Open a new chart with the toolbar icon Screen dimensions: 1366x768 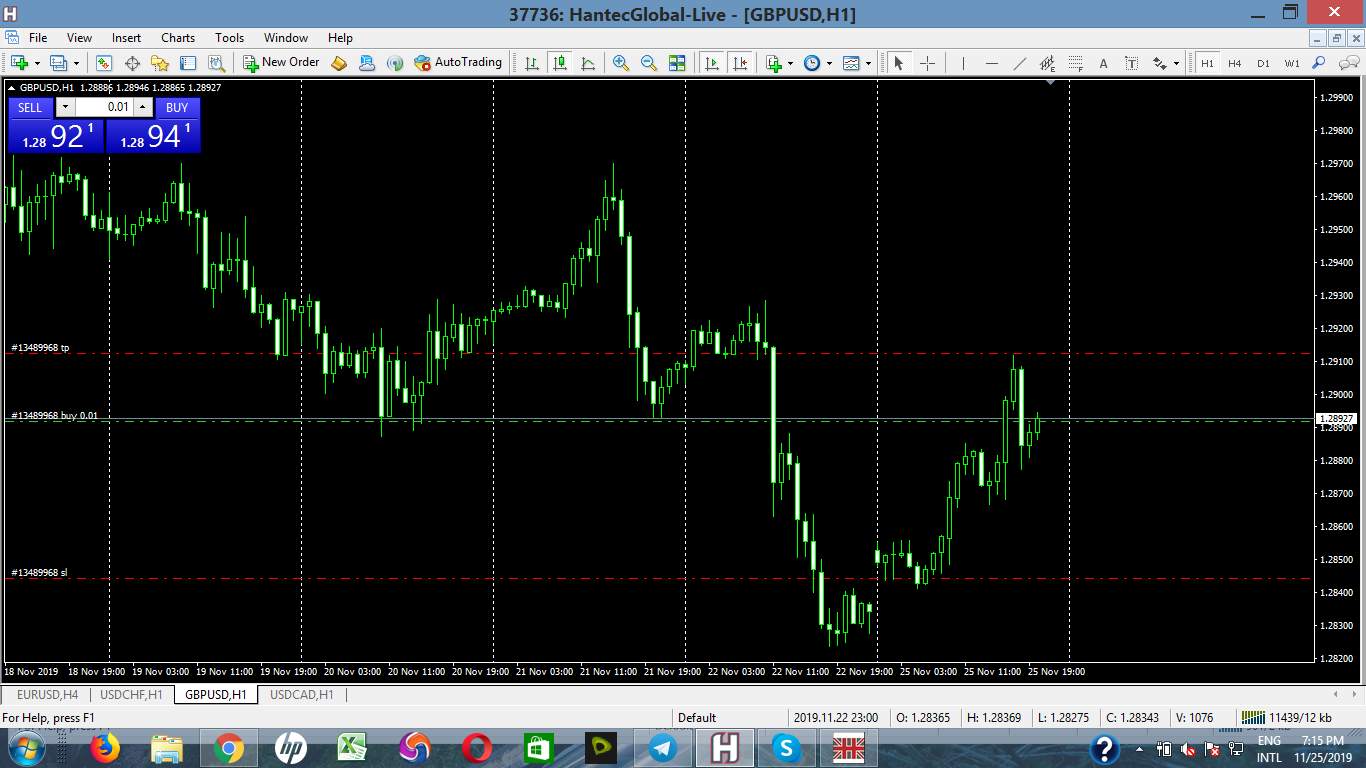[x=19, y=63]
